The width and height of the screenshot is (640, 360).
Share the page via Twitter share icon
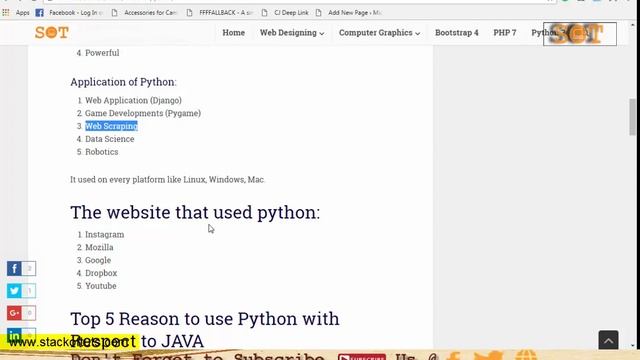[14, 291]
